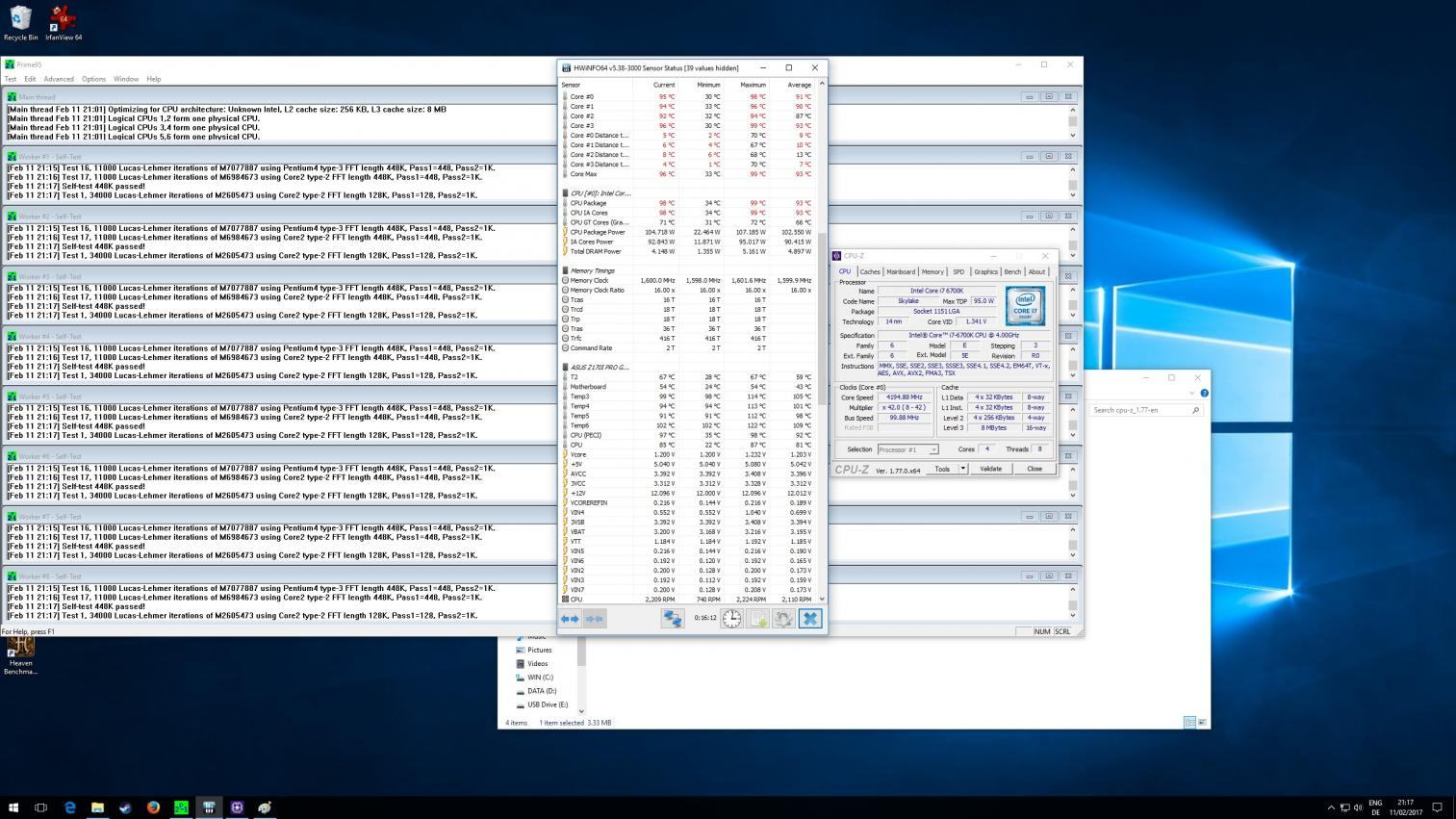Click the Explorer help question mark icon
The width and height of the screenshot is (1456, 819).
point(1204,393)
